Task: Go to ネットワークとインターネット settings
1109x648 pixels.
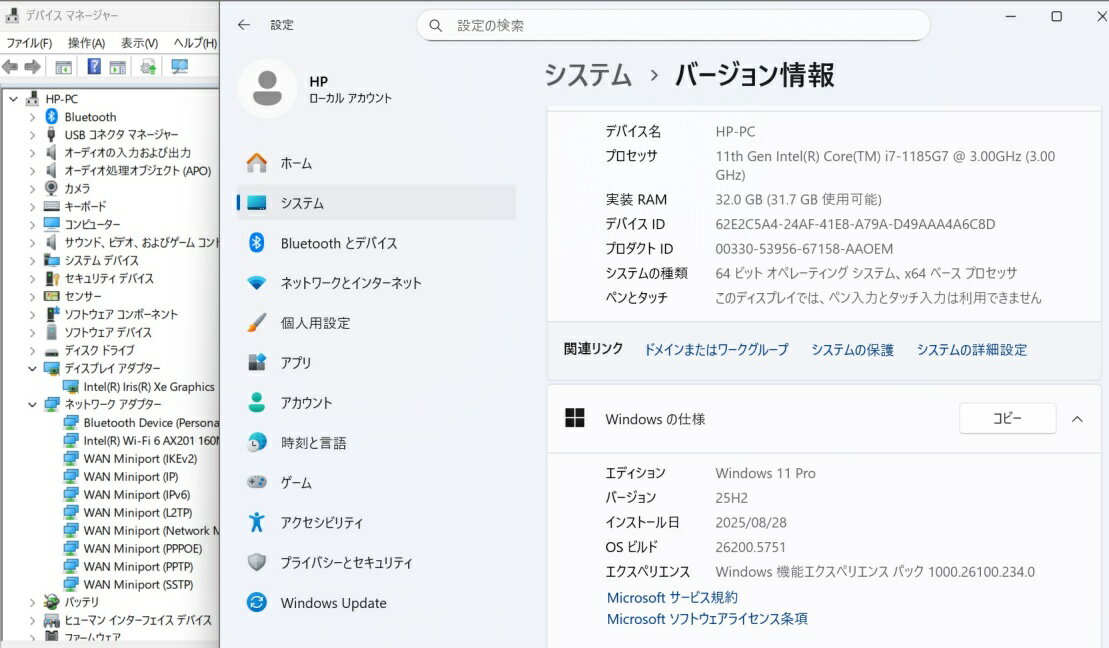Action: (x=350, y=283)
